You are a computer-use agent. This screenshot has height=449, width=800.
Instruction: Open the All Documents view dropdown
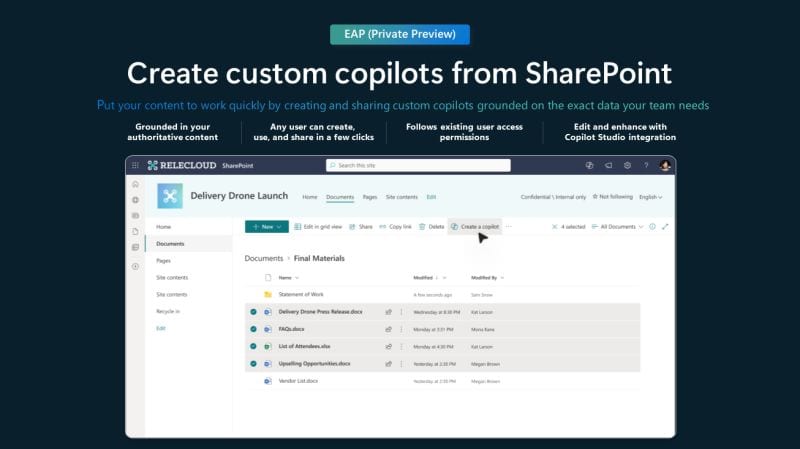click(617, 227)
